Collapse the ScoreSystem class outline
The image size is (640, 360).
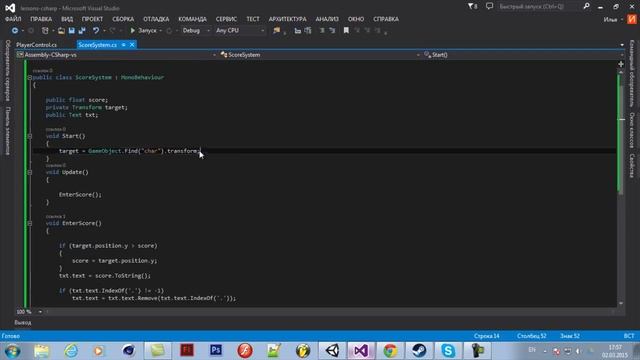click(x=29, y=78)
